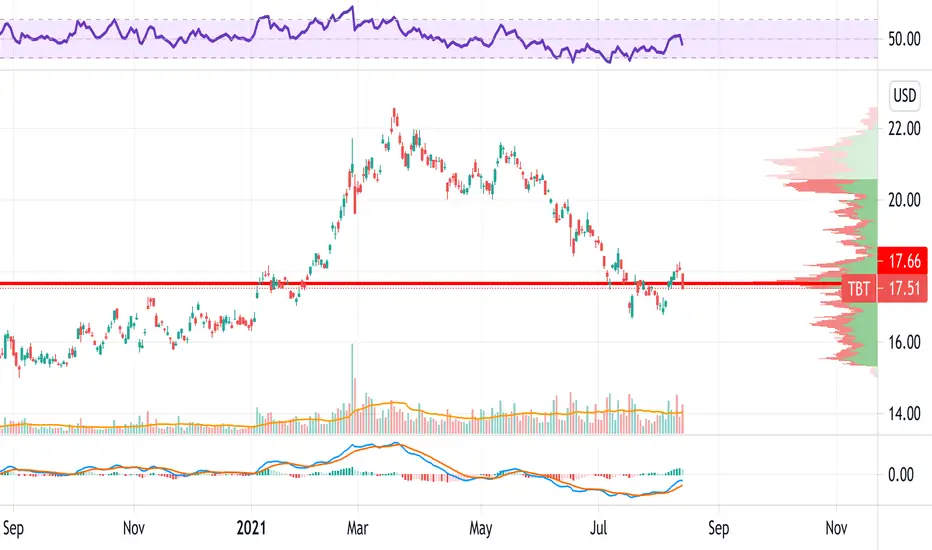Click the tallest volume spike bar
932x550 pixels.
(352, 388)
